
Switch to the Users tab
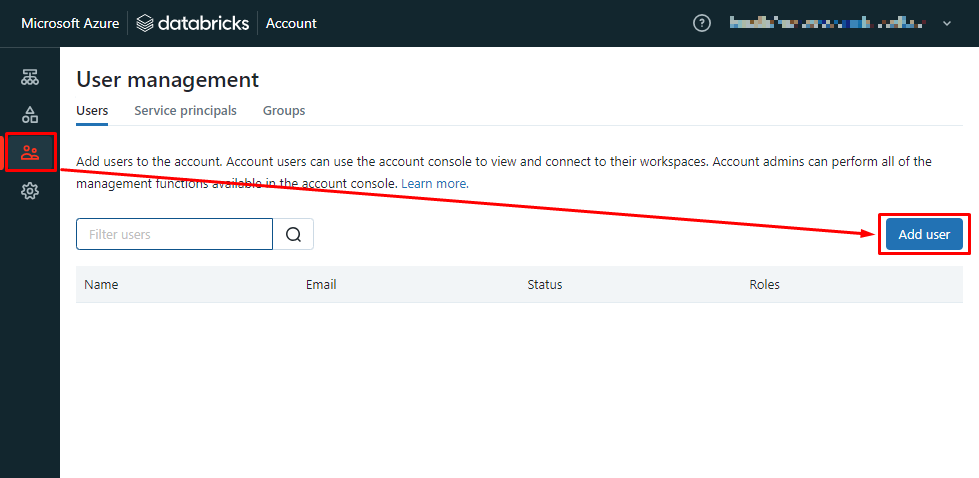[x=92, y=111]
